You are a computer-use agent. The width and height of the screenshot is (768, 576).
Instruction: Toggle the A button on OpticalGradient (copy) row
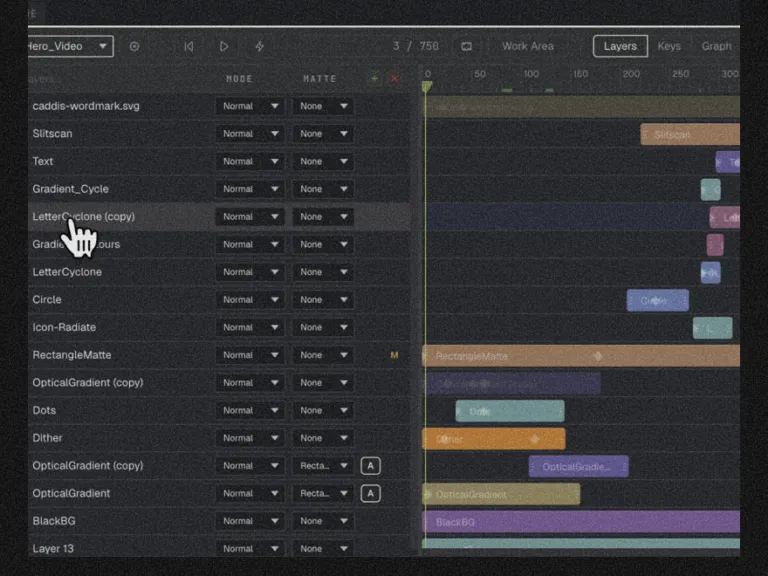(x=370, y=466)
